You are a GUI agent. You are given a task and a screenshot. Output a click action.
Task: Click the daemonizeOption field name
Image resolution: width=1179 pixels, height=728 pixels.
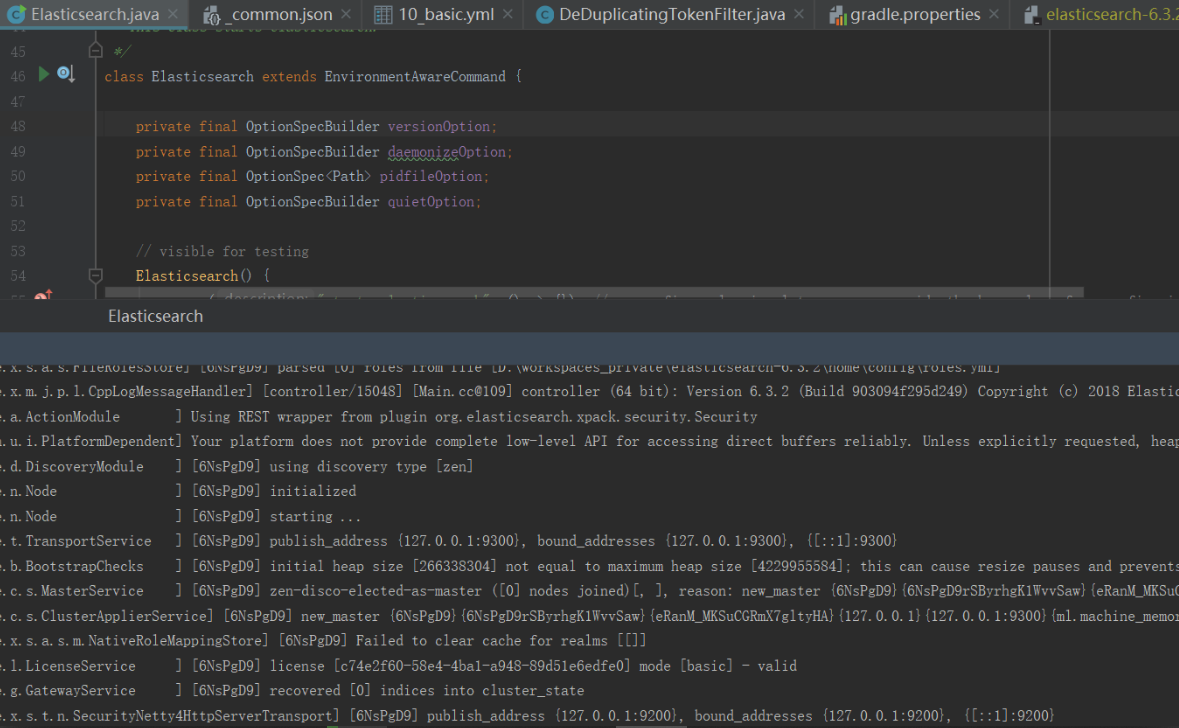(447, 152)
